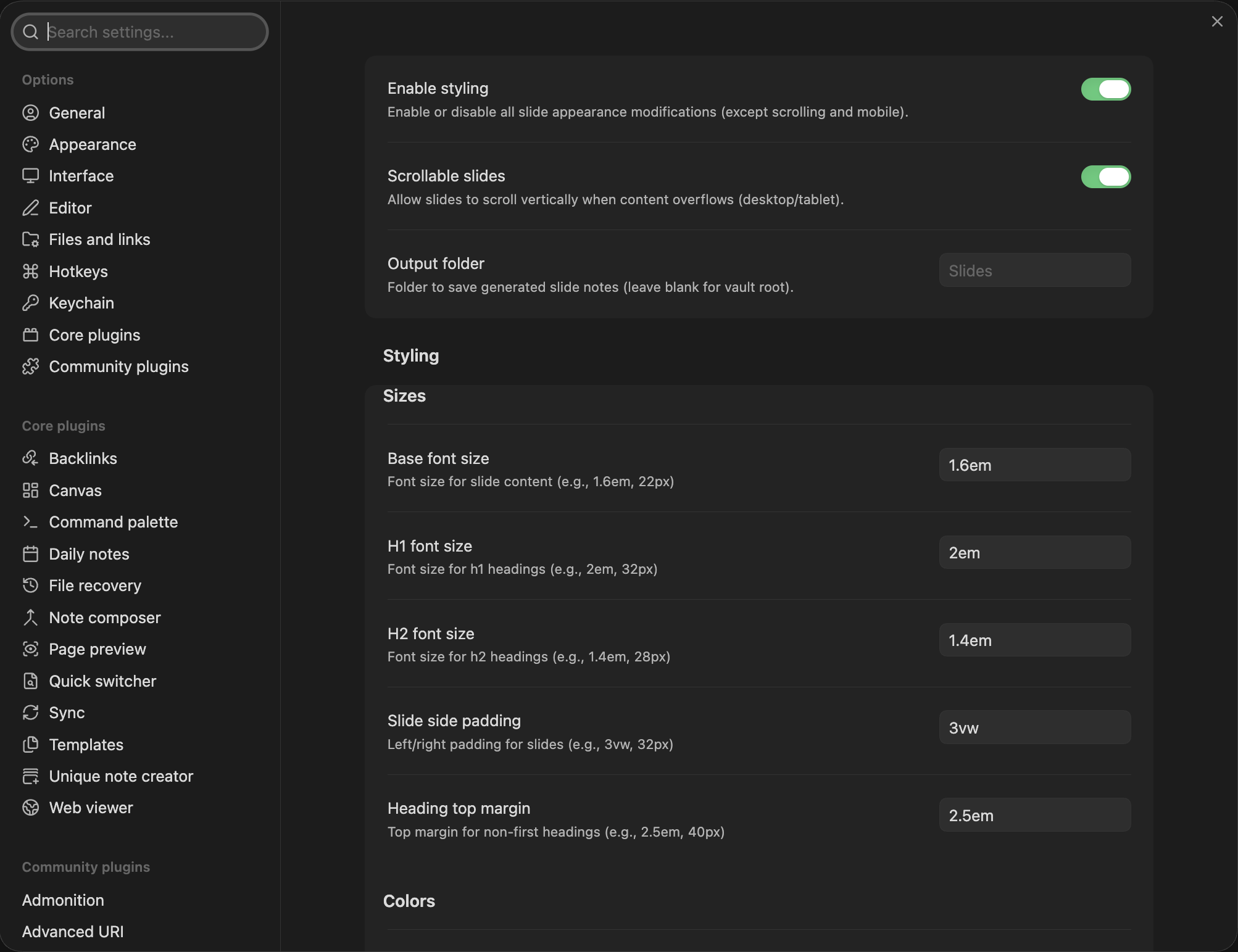Edit the Slide side padding field
This screenshot has height=952, width=1238.
1035,727
